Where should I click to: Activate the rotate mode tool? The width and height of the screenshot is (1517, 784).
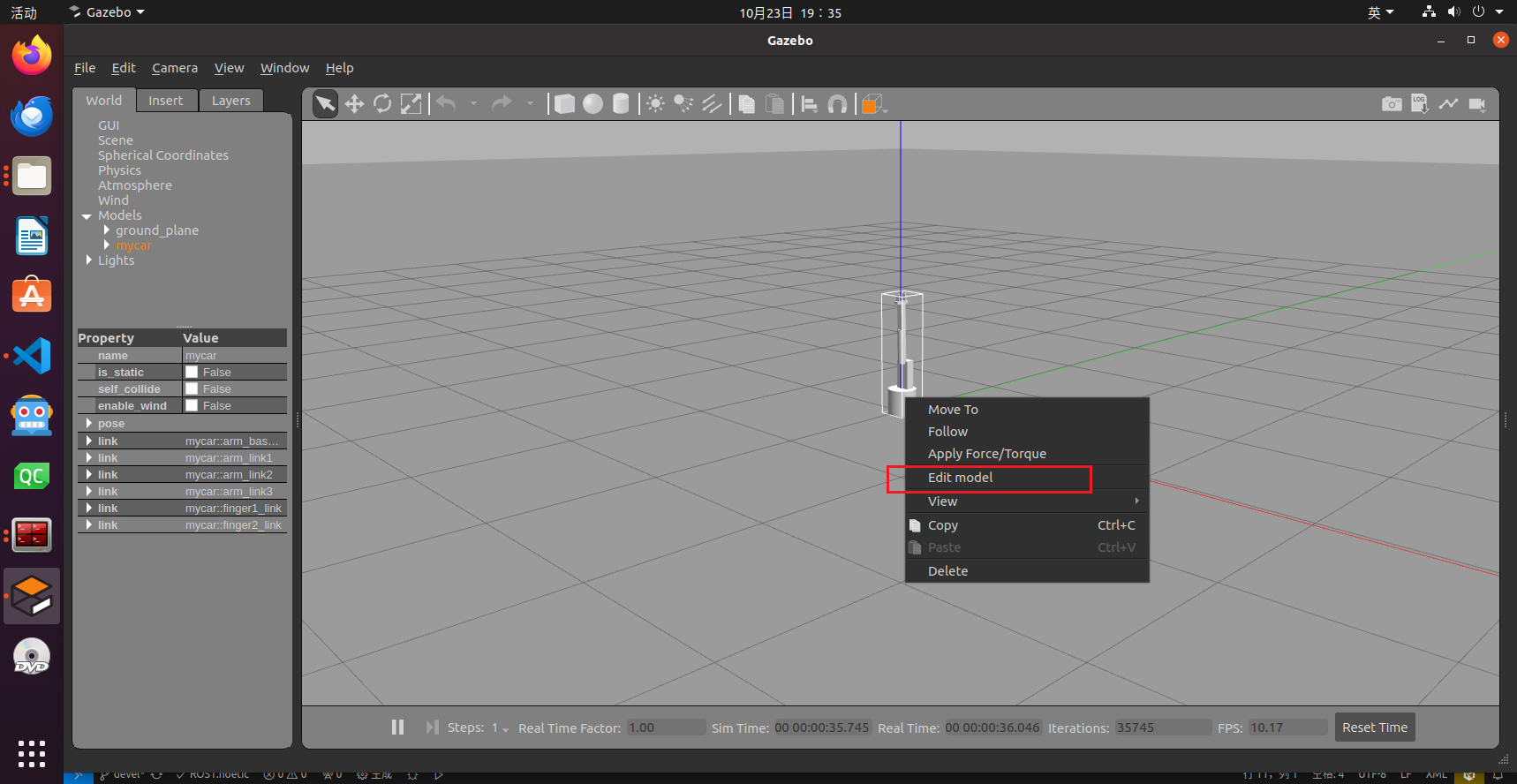pyautogui.click(x=382, y=104)
